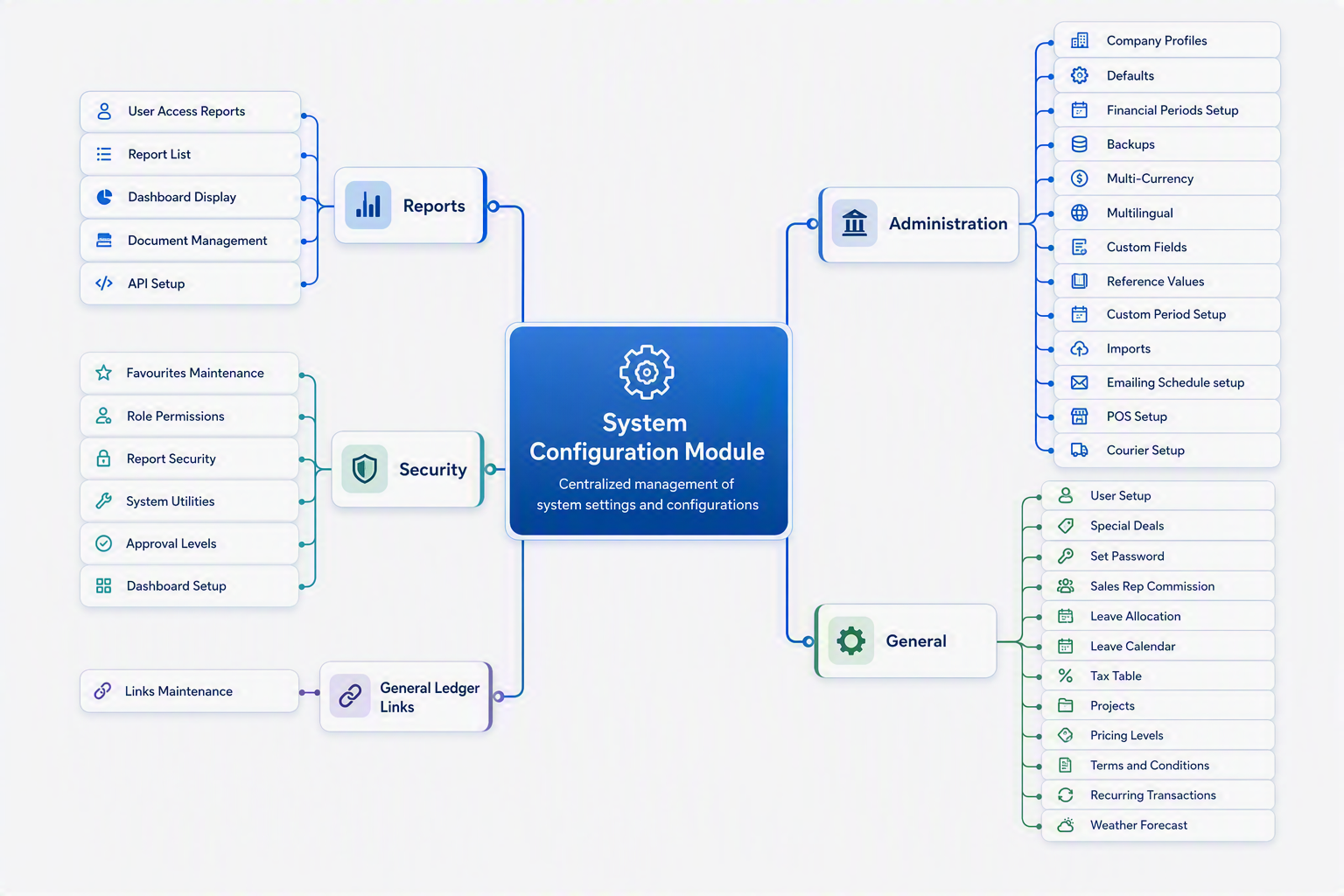Click the Favourites Maintenance star icon

pyautogui.click(x=103, y=373)
